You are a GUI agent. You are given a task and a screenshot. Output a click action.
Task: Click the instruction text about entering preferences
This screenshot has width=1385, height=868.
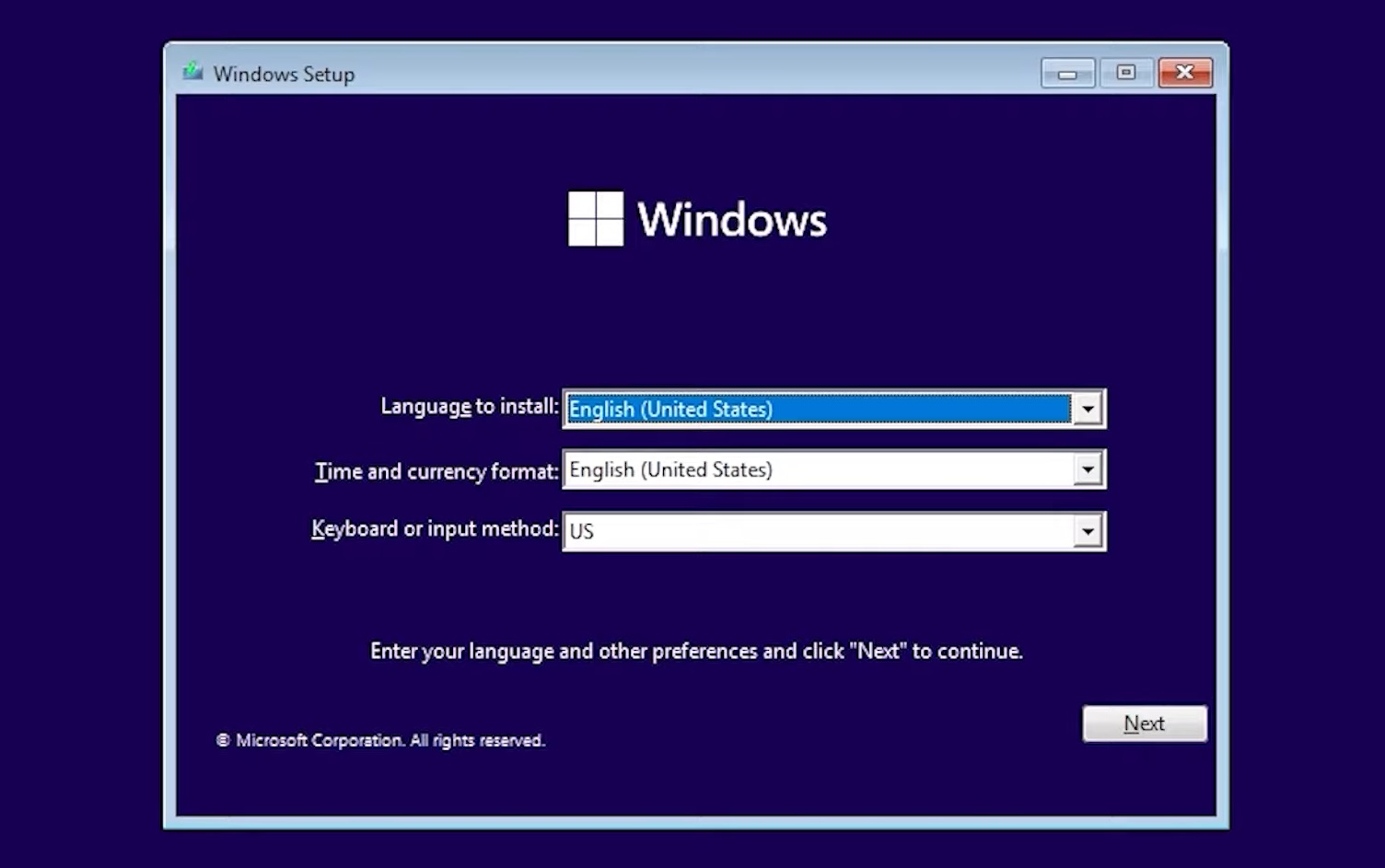(696, 651)
